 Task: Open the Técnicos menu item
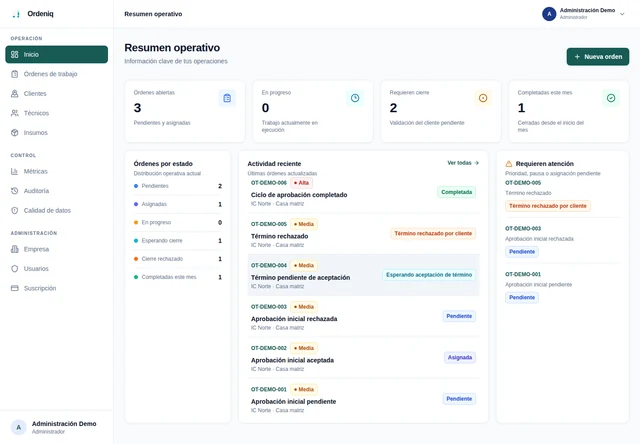56,113
